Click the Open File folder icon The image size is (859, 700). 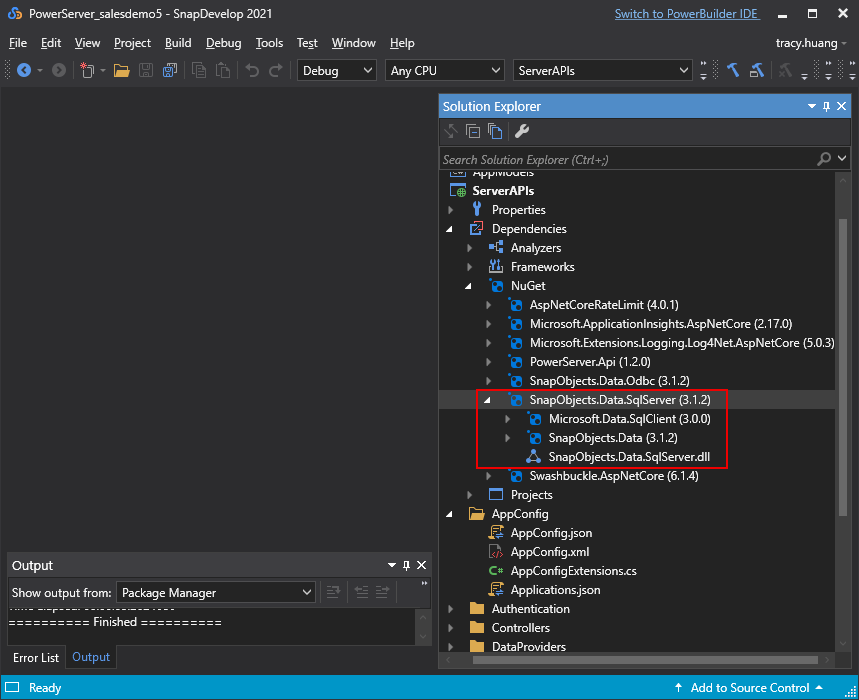coord(121,70)
